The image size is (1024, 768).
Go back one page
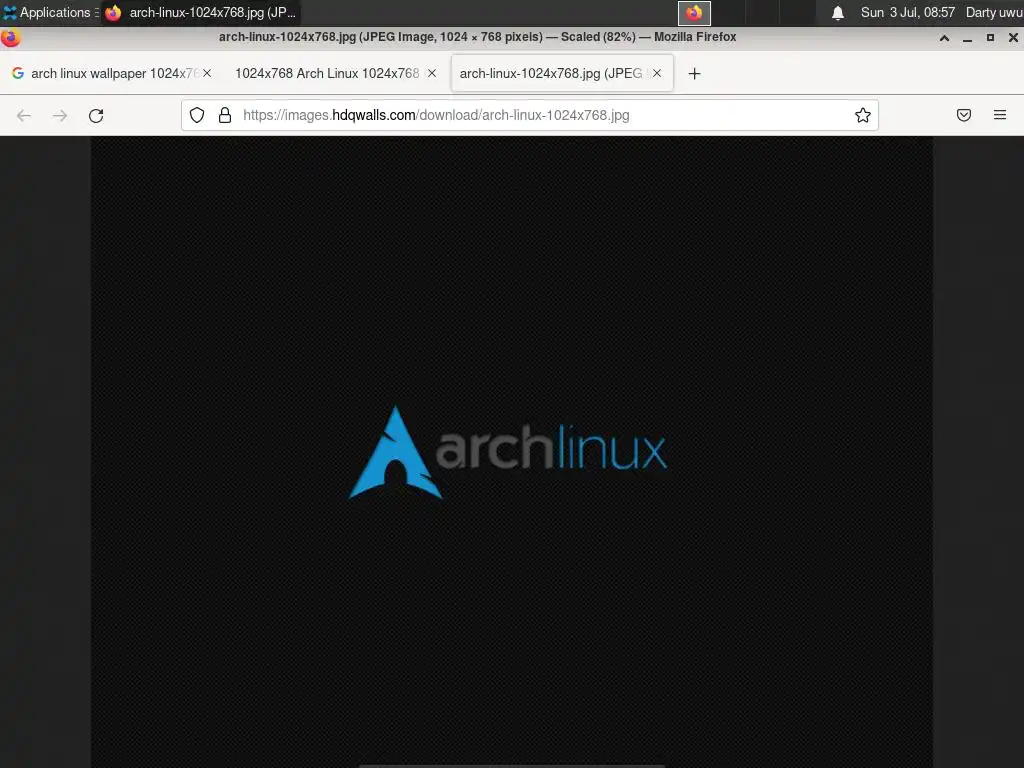point(24,116)
